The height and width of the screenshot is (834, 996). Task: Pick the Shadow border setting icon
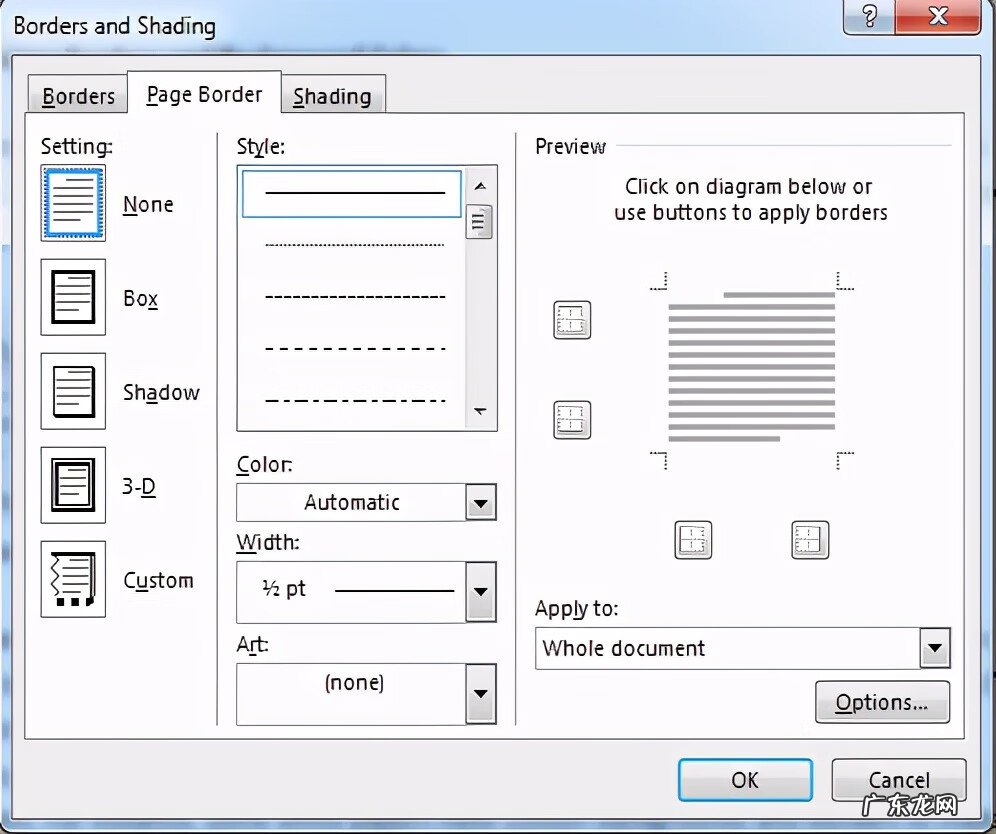73,391
